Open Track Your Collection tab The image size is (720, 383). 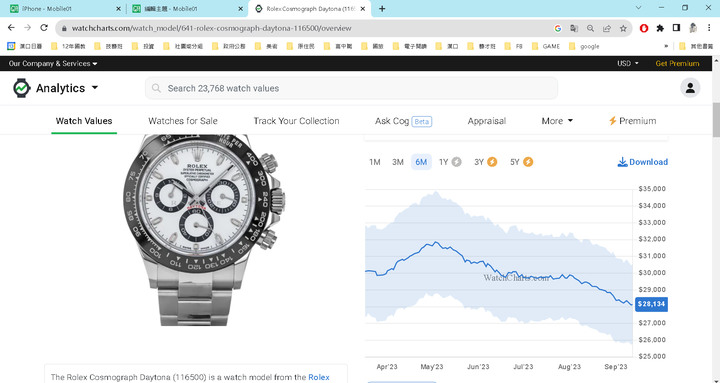pyautogui.click(x=296, y=121)
